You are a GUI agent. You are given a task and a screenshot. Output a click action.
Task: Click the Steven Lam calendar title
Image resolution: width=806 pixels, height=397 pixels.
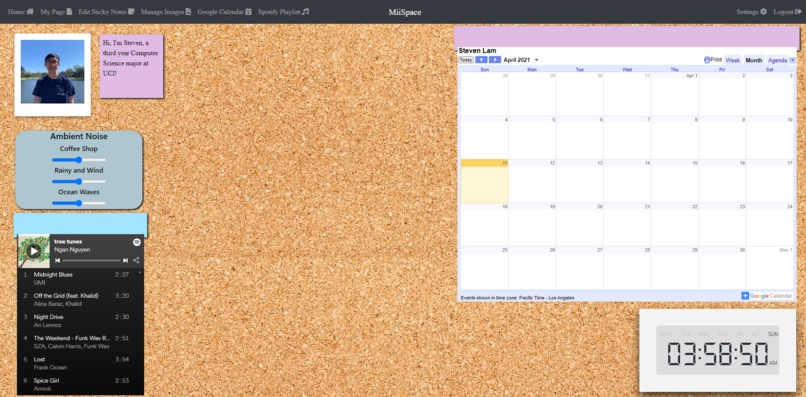pyautogui.click(x=477, y=51)
